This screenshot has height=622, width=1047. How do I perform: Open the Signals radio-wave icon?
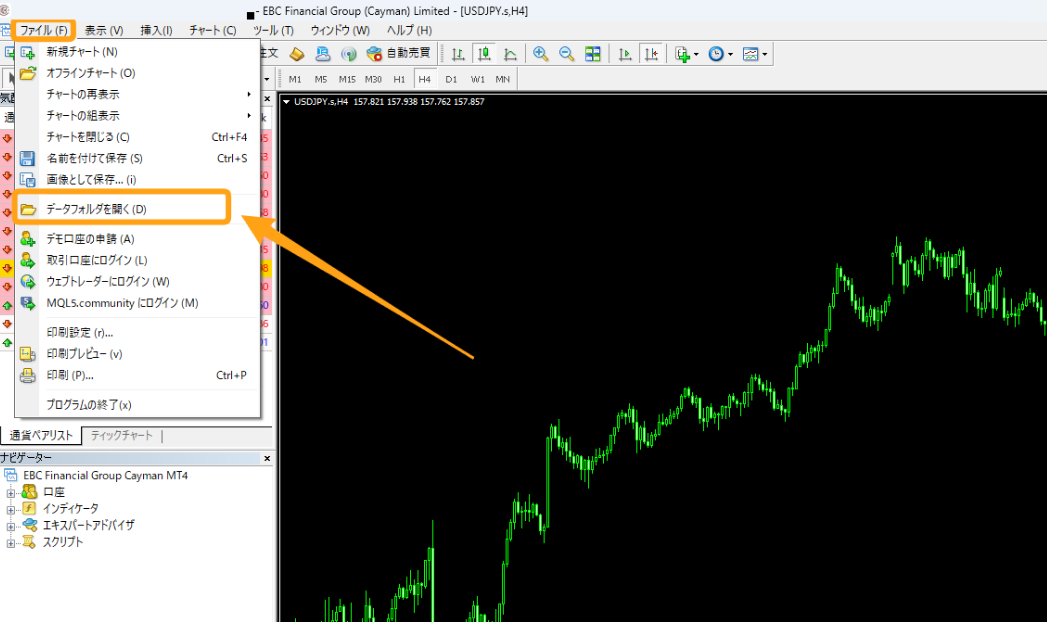click(348, 54)
